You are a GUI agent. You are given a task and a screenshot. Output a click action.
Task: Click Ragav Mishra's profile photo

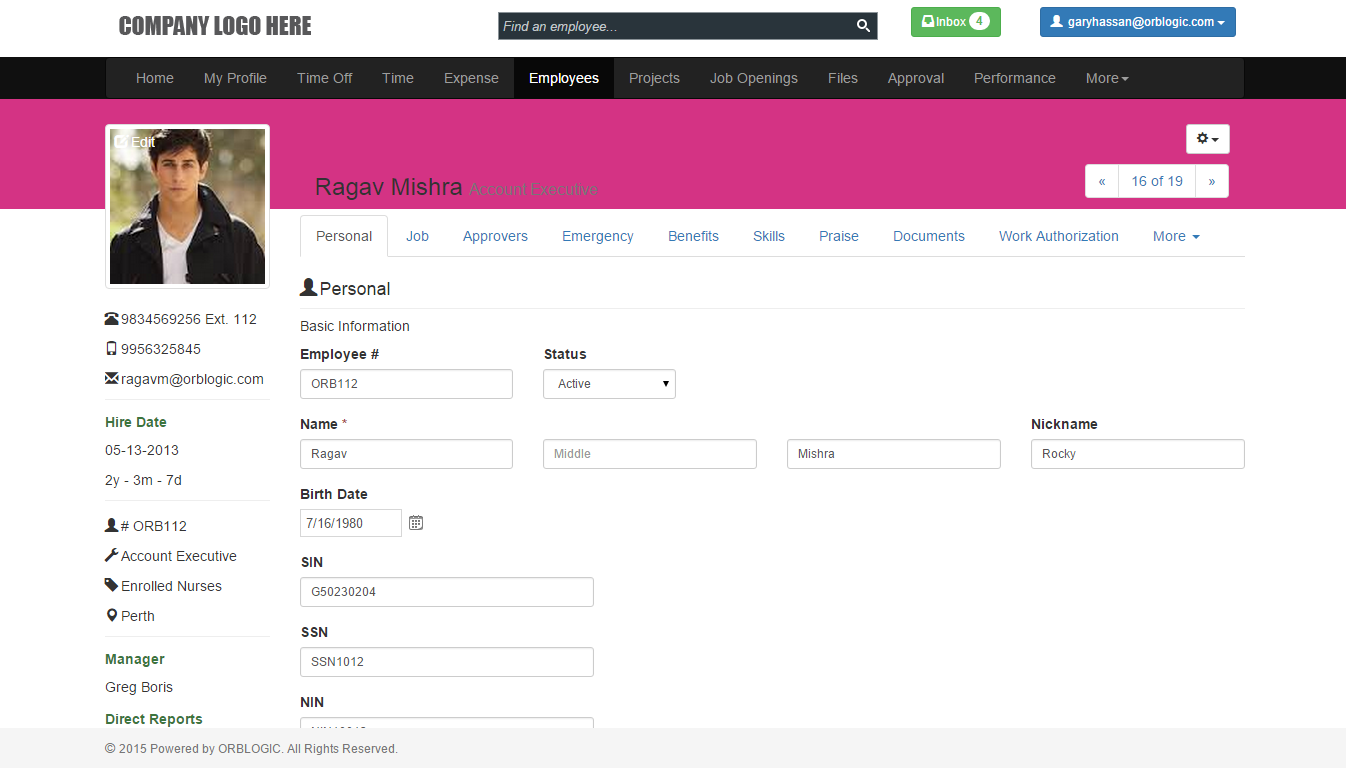188,206
